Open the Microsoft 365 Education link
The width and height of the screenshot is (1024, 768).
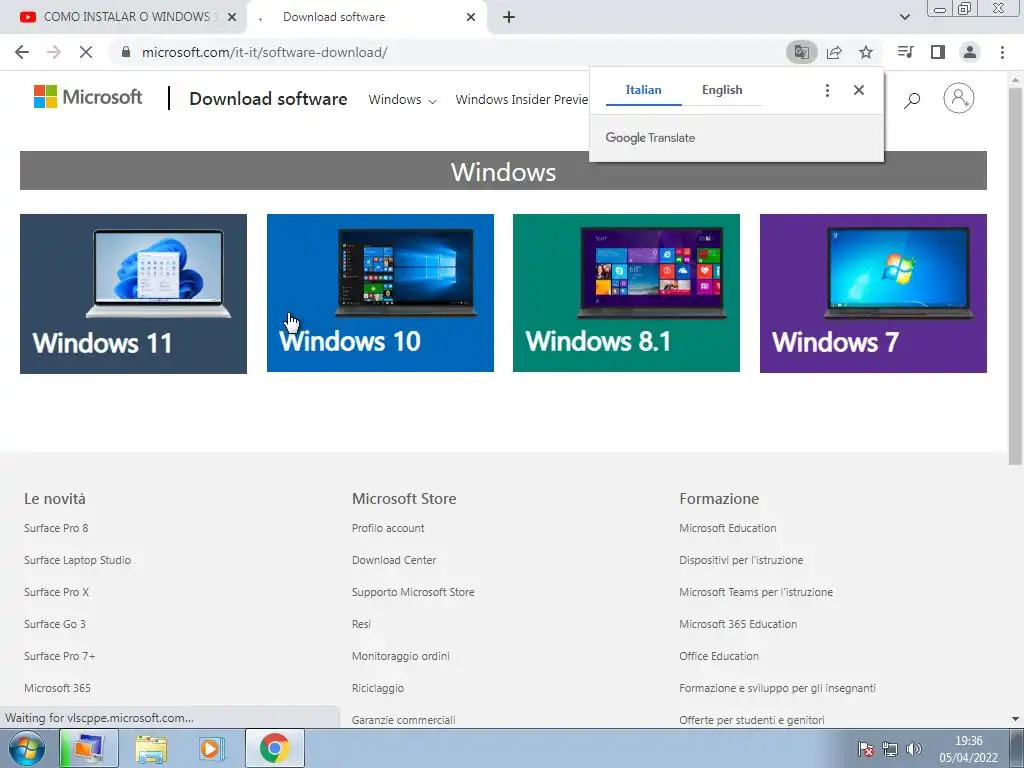[x=738, y=624]
